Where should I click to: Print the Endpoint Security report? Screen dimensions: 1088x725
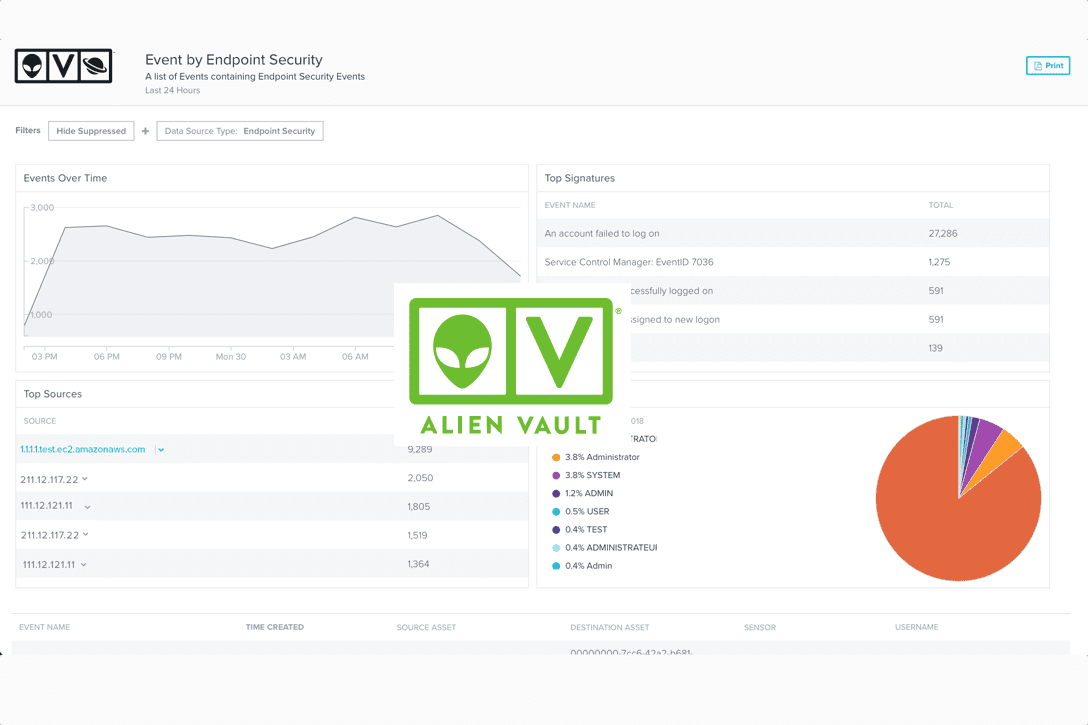[1048, 66]
